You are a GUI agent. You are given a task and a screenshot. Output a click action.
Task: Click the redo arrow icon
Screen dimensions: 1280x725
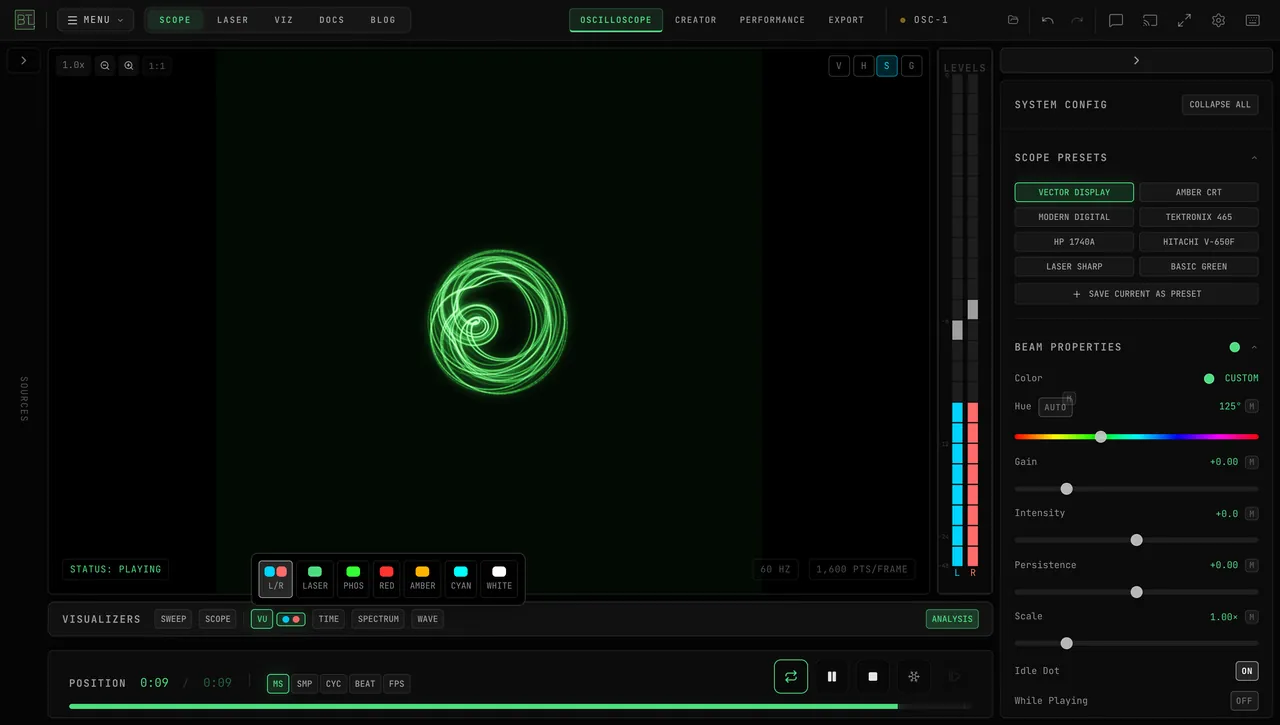1077,20
